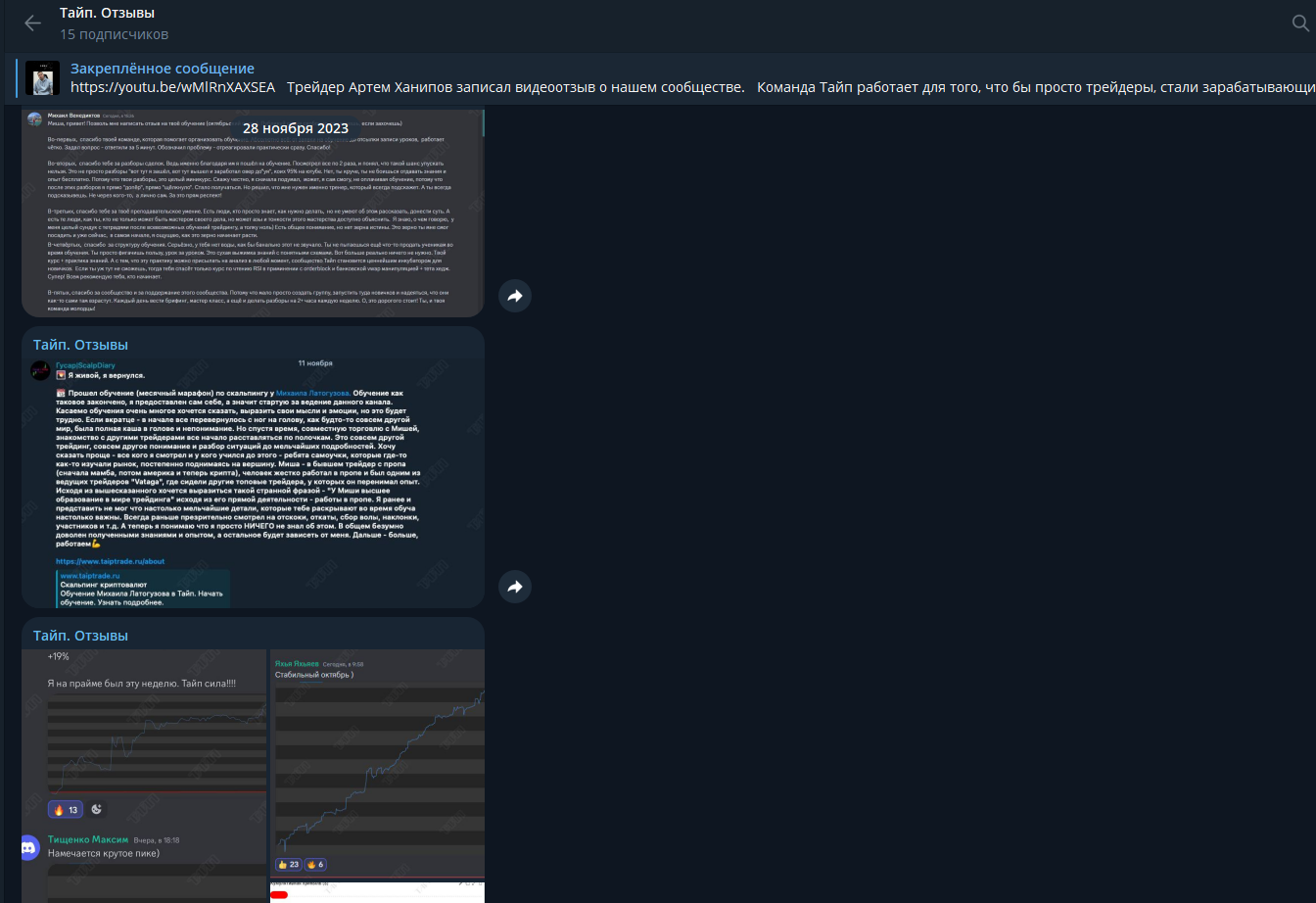Open Гусар|ScalpDiary review screenshot image
1316x903 pixels.
pos(253,483)
